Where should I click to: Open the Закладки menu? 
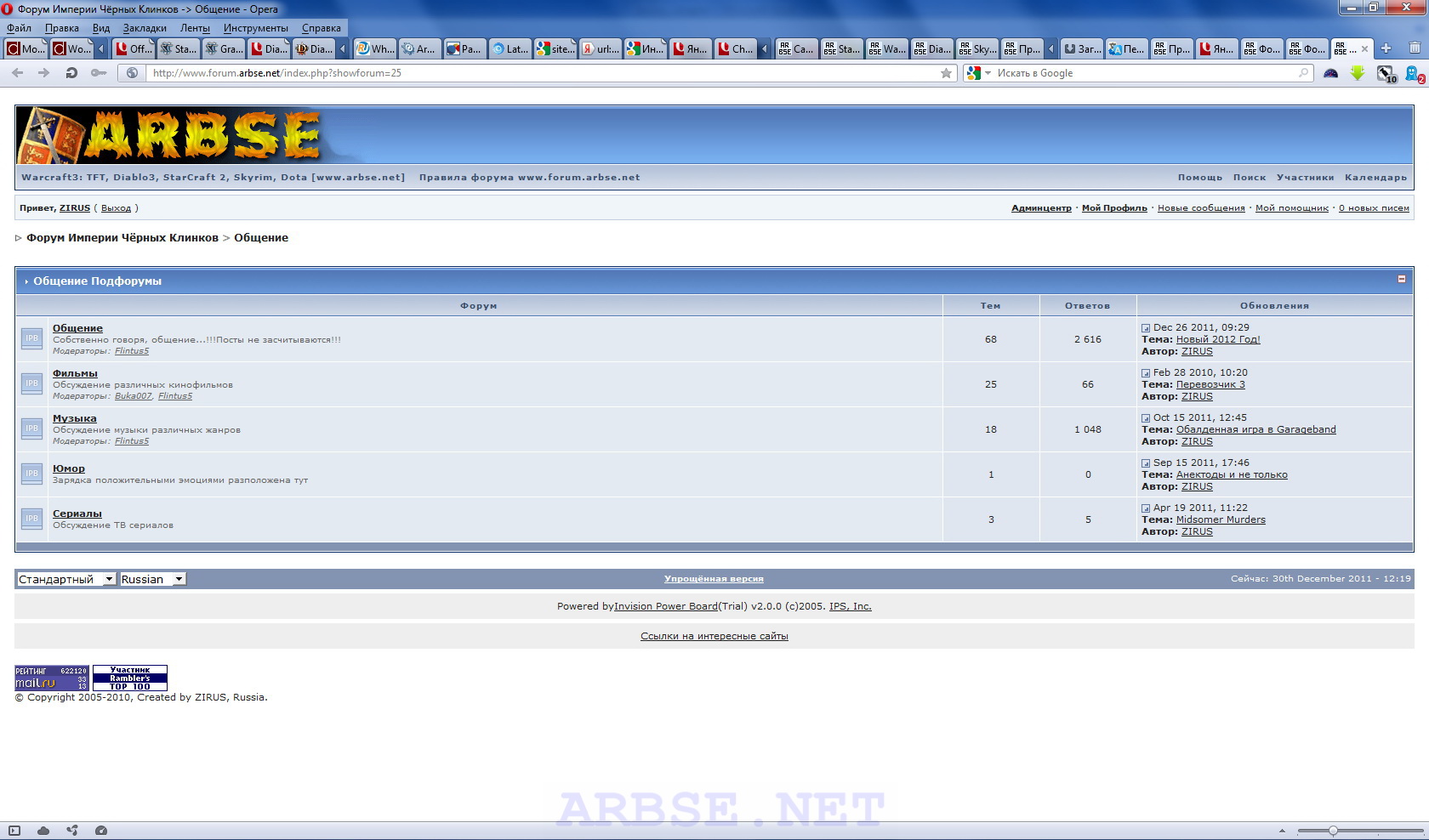pyautogui.click(x=145, y=28)
